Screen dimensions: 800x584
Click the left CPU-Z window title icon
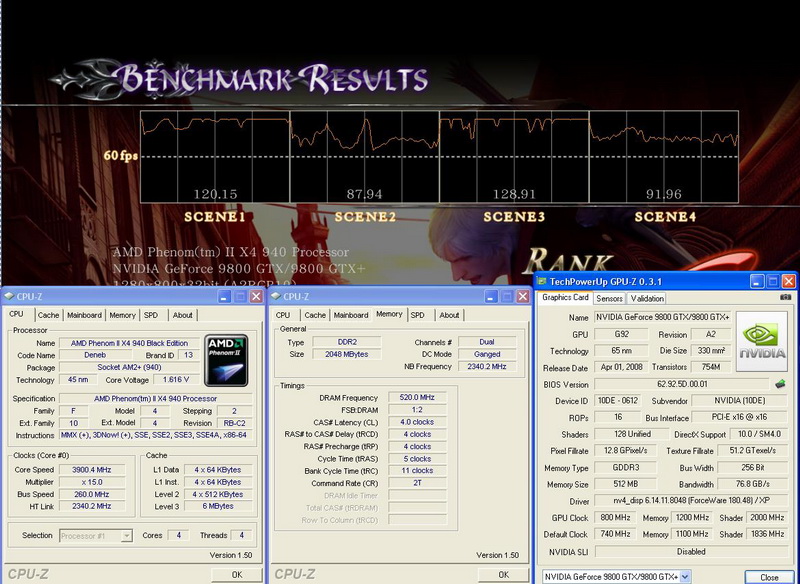click(9, 296)
